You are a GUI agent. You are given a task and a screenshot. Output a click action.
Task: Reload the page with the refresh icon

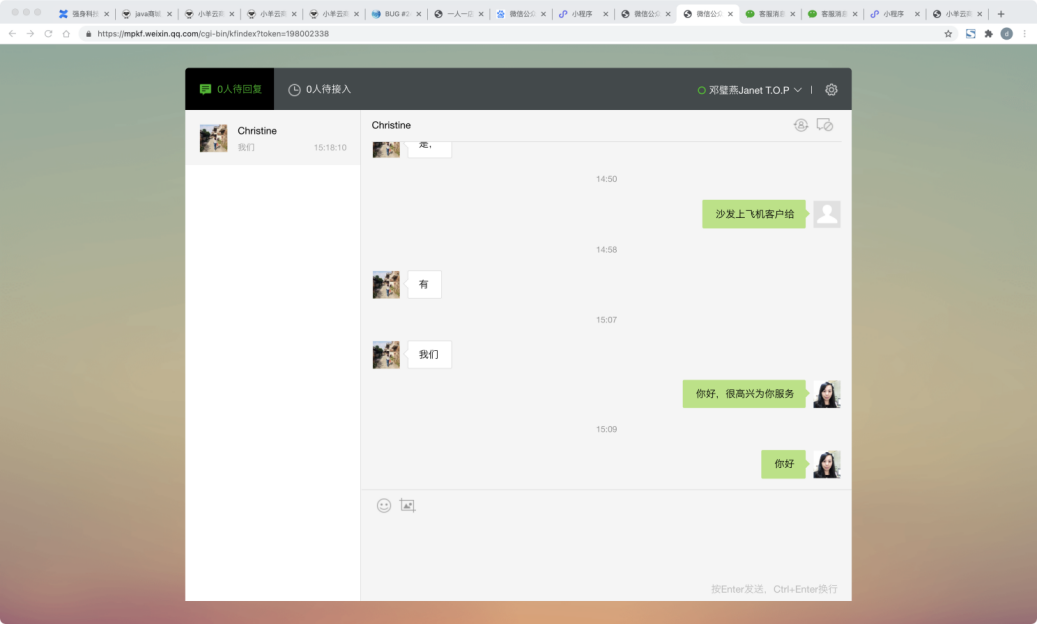[x=47, y=33]
